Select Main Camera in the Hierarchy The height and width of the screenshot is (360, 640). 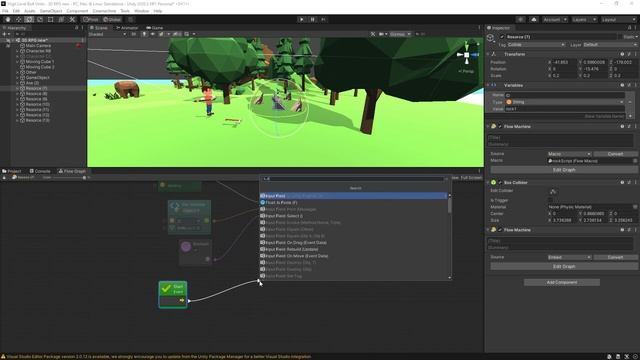click(38, 46)
